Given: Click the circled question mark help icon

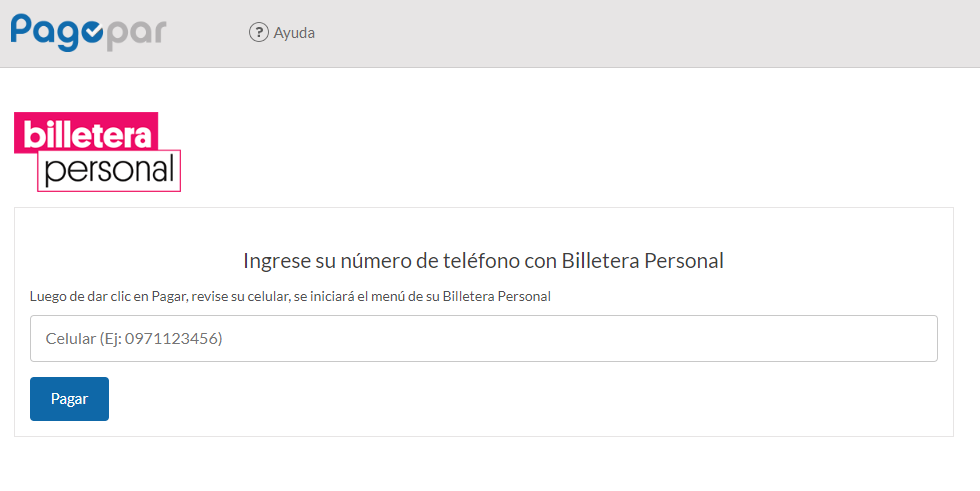Looking at the screenshot, I should click(258, 32).
